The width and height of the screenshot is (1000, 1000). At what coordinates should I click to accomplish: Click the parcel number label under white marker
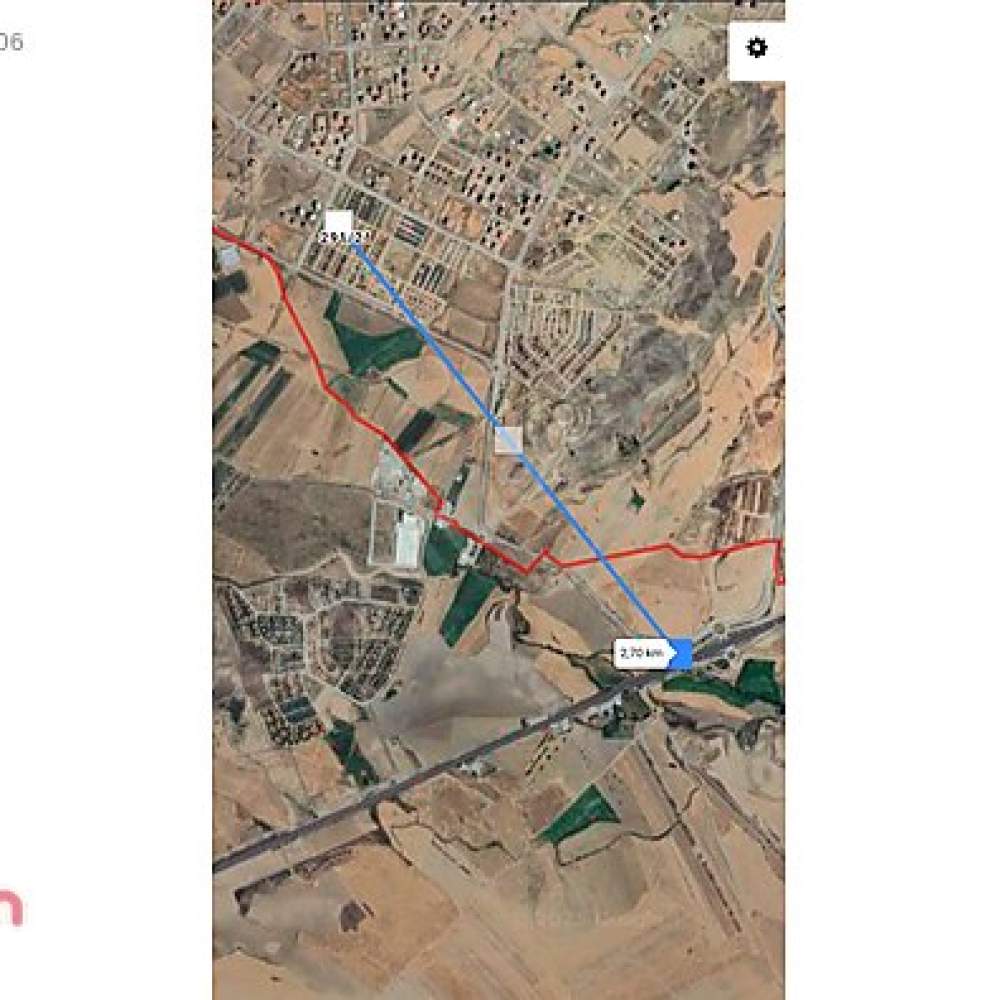pyautogui.click(x=345, y=237)
